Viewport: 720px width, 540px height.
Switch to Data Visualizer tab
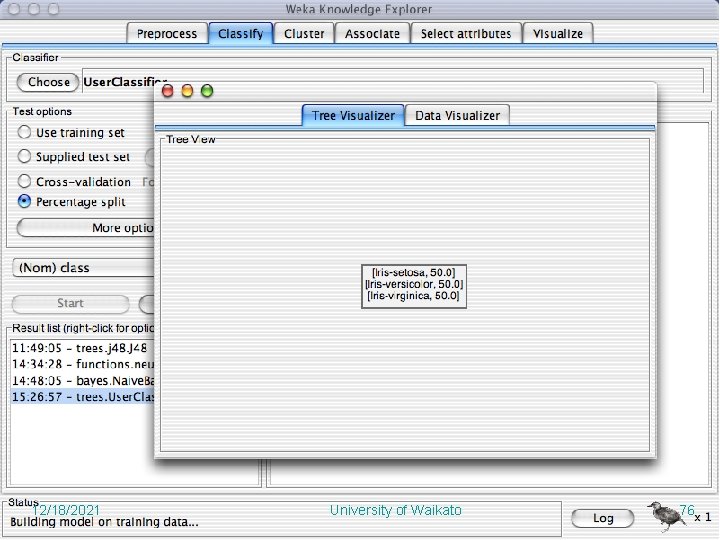point(457,115)
